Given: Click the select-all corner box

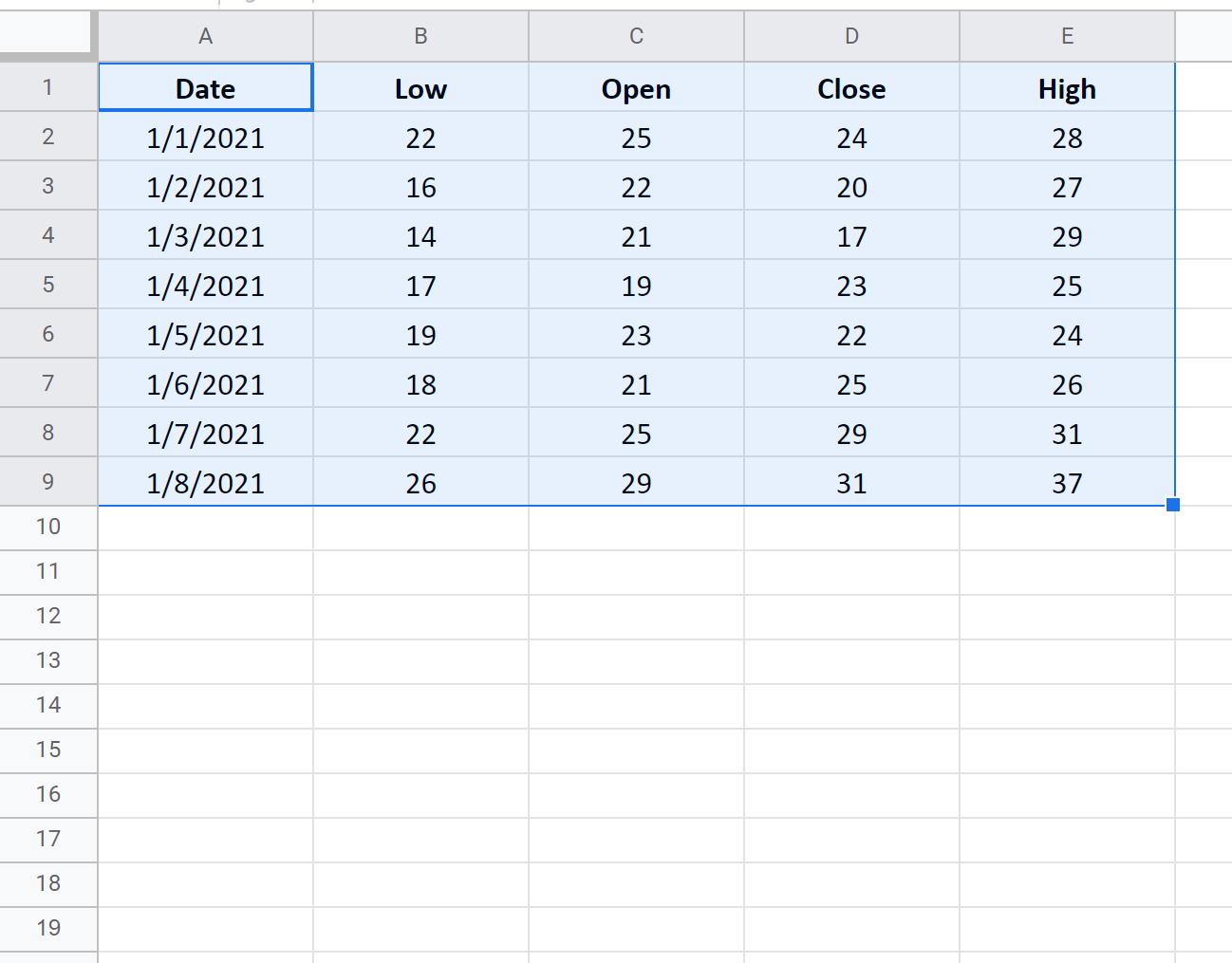Looking at the screenshot, I should (47, 34).
